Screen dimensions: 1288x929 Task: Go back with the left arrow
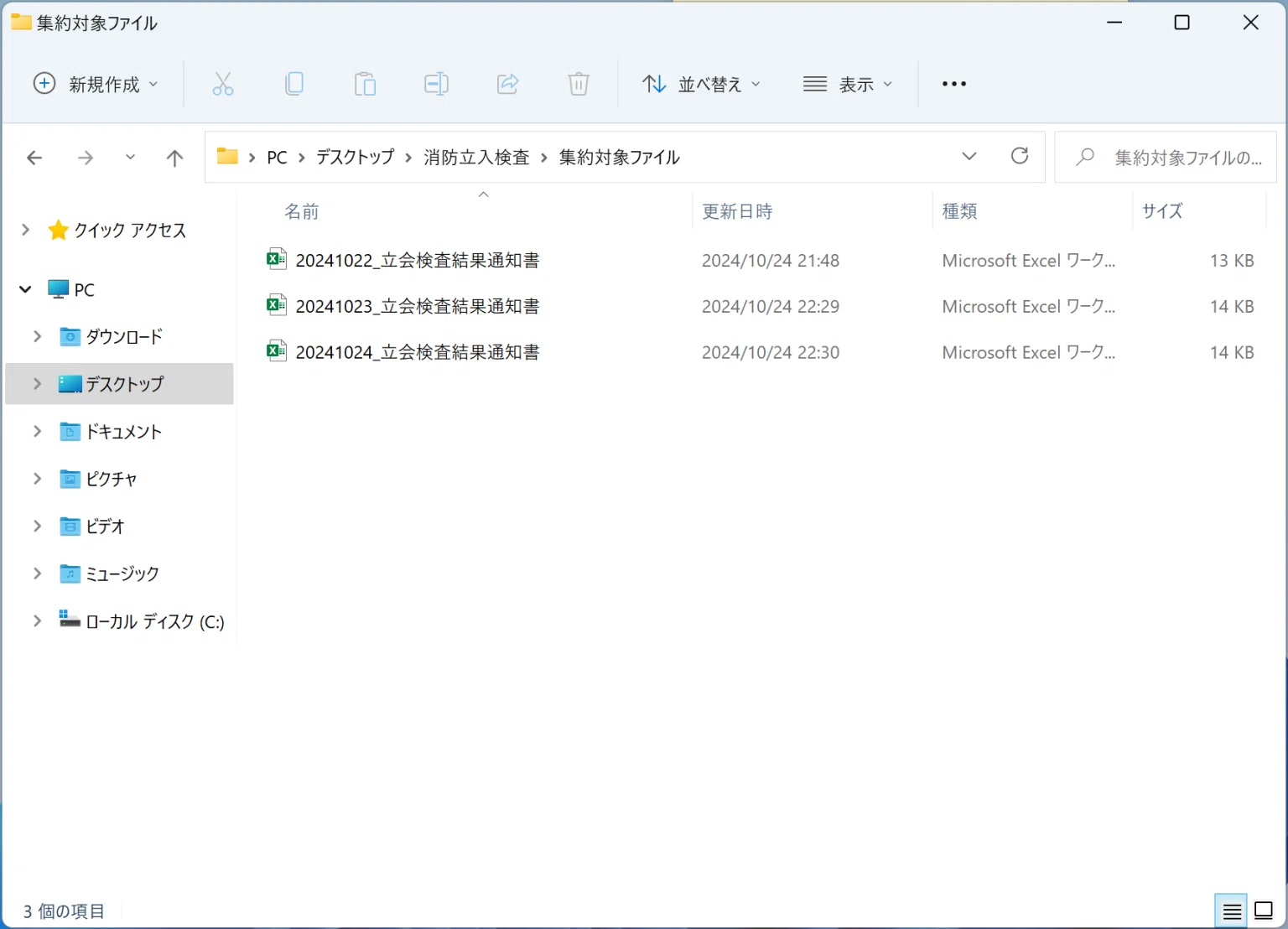[x=34, y=158]
